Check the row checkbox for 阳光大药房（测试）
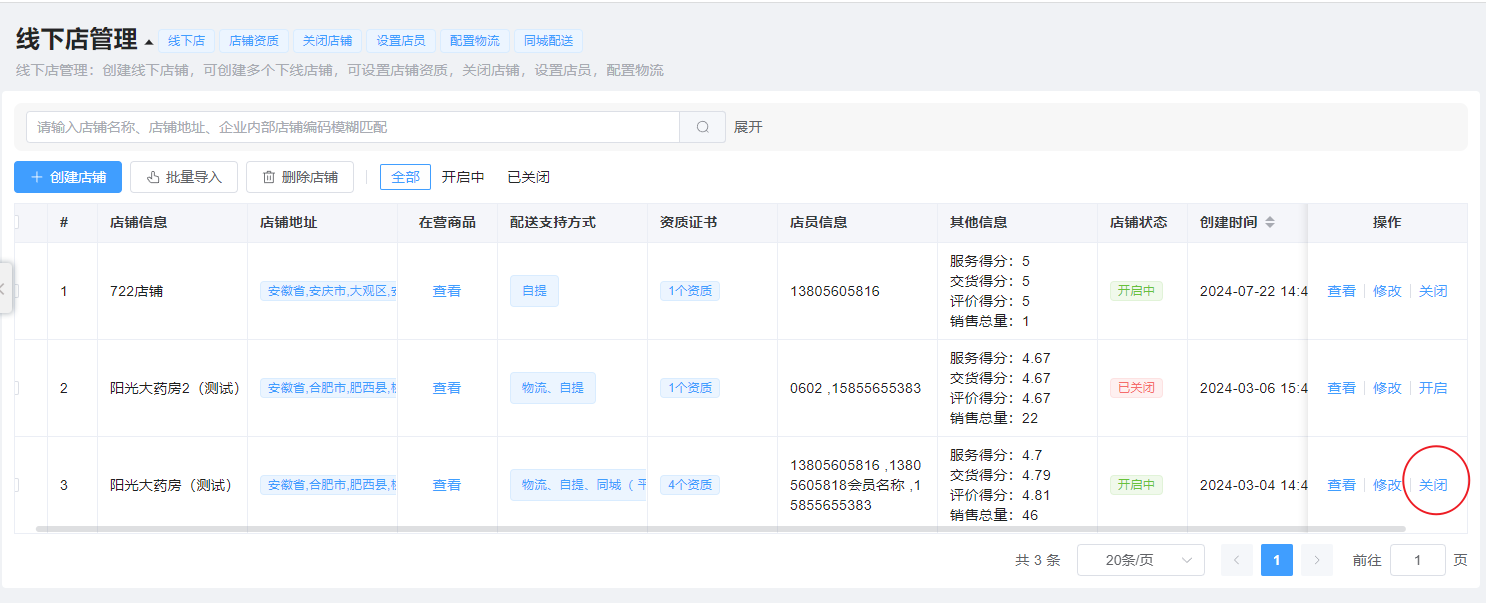The height and width of the screenshot is (603, 1486). click(16, 485)
